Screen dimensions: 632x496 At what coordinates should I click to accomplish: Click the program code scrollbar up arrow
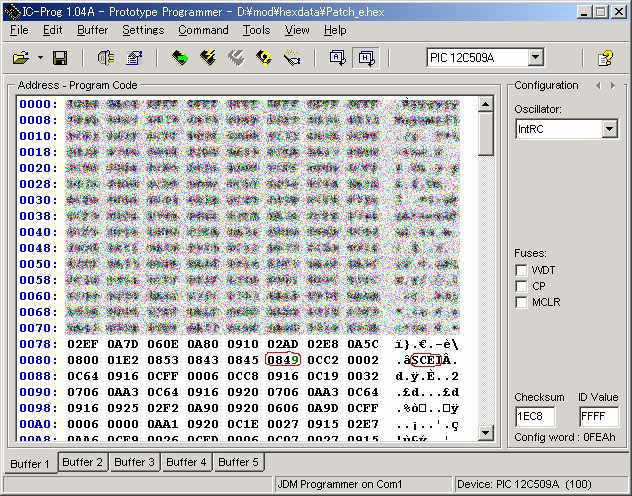click(485, 104)
